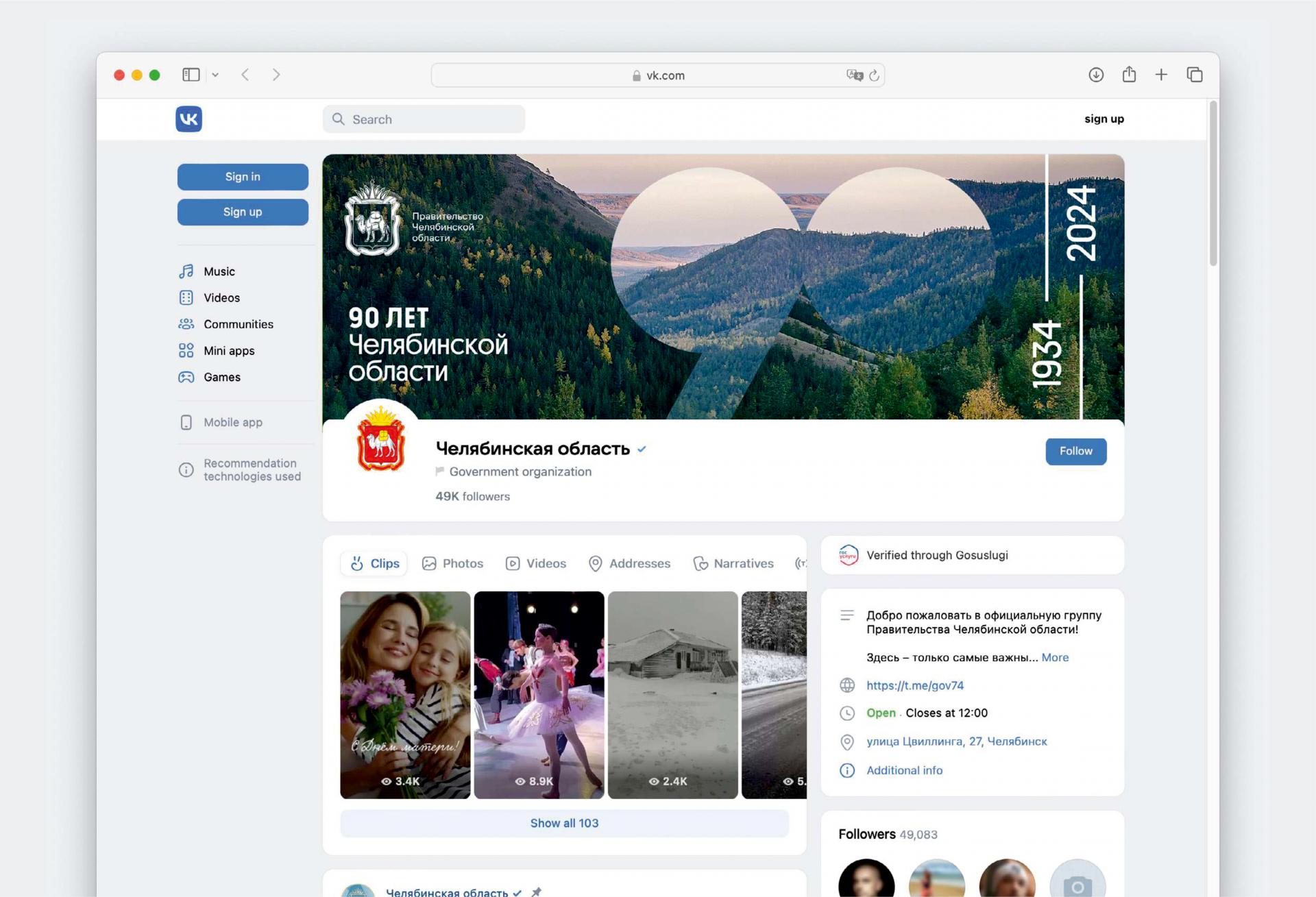The height and width of the screenshot is (897, 1316).
Task: Click the Mini apps grid icon
Action: tap(186, 351)
